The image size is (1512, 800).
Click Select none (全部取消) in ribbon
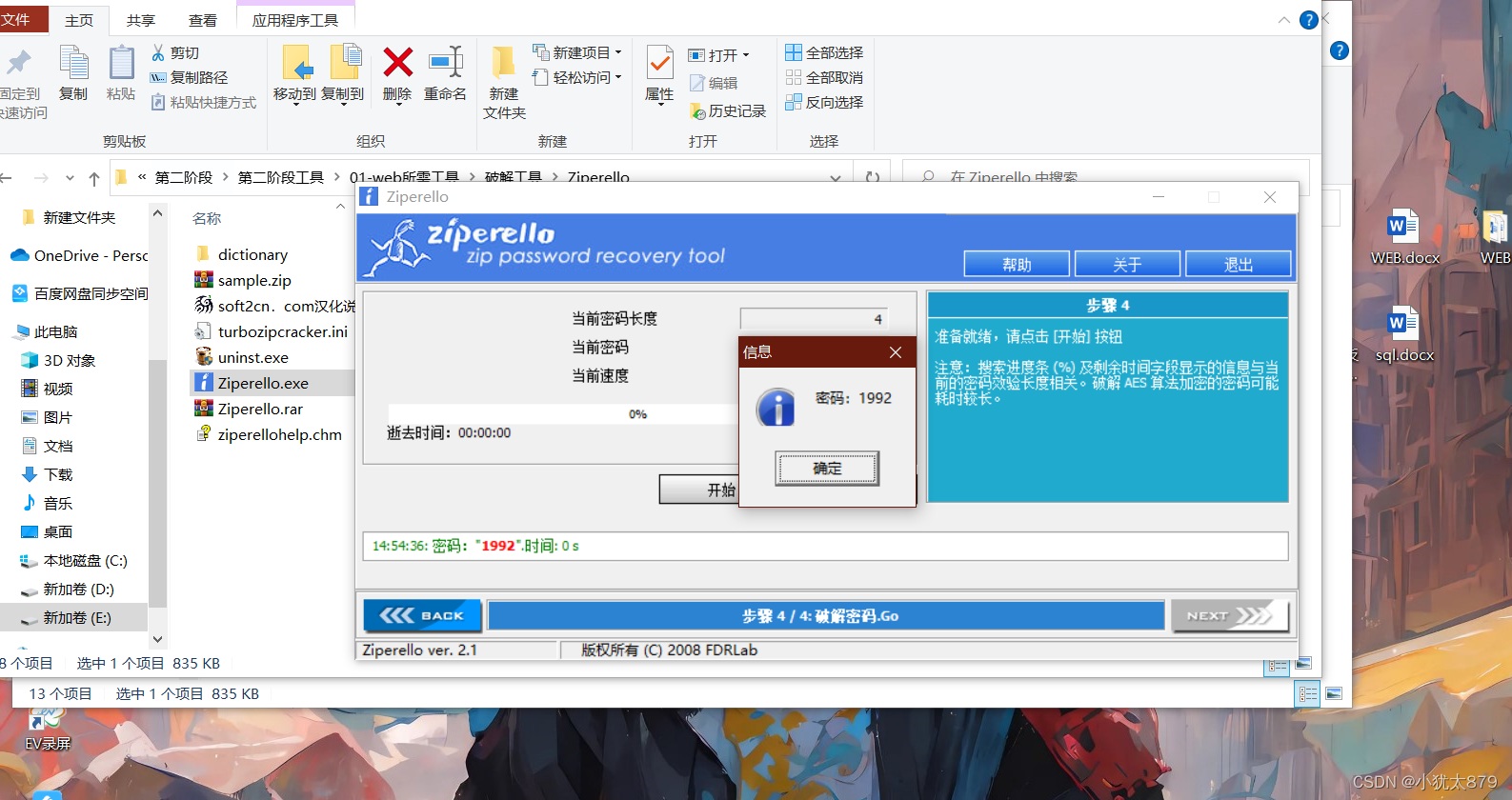coord(824,77)
